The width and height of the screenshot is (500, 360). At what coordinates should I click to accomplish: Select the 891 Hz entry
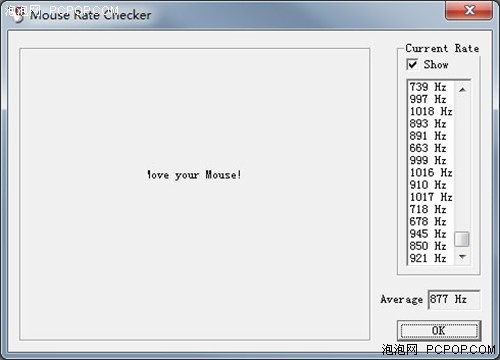[430, 136]
